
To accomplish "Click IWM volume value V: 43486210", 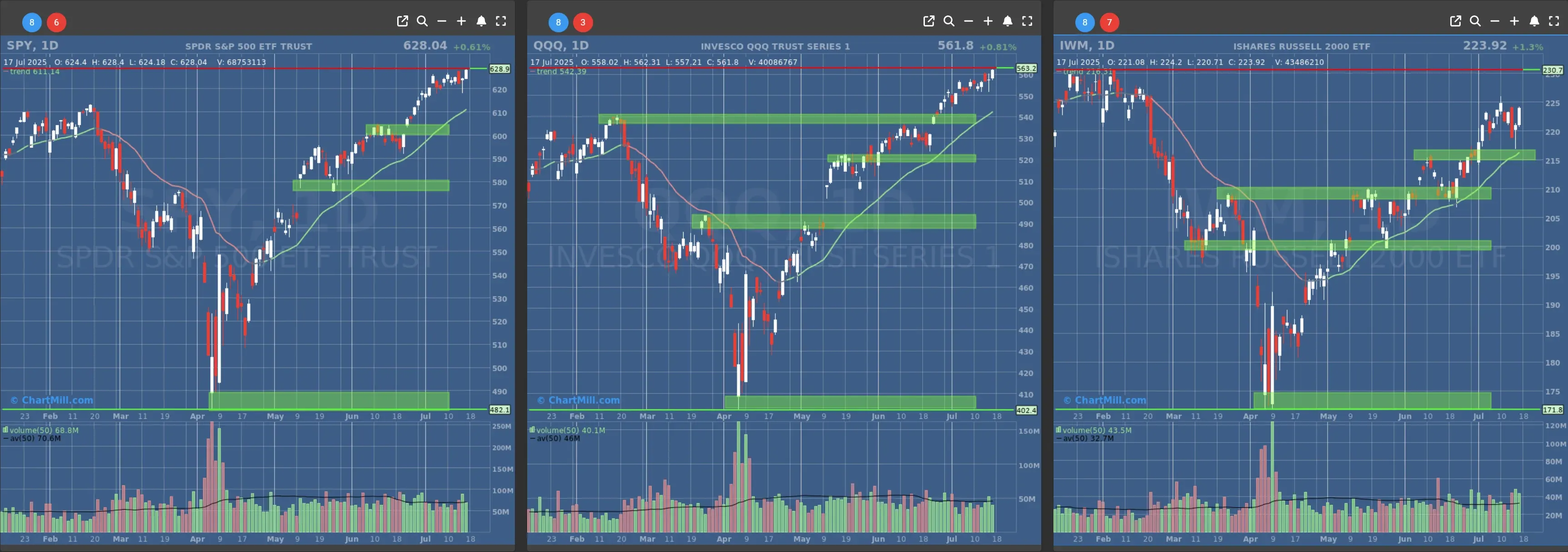I will (1299, 62).
